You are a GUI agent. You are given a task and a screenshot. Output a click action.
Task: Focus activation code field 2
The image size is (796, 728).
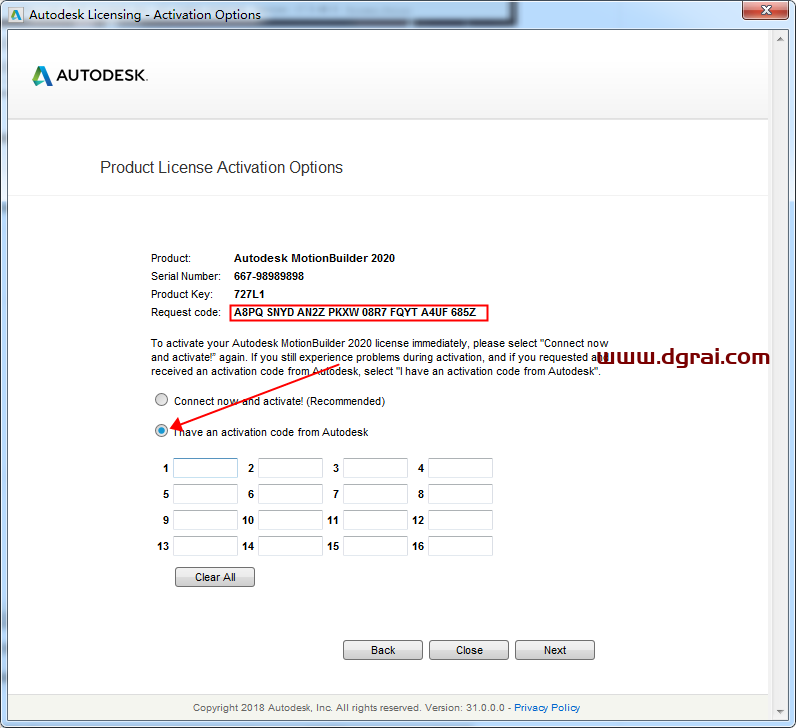290,468
